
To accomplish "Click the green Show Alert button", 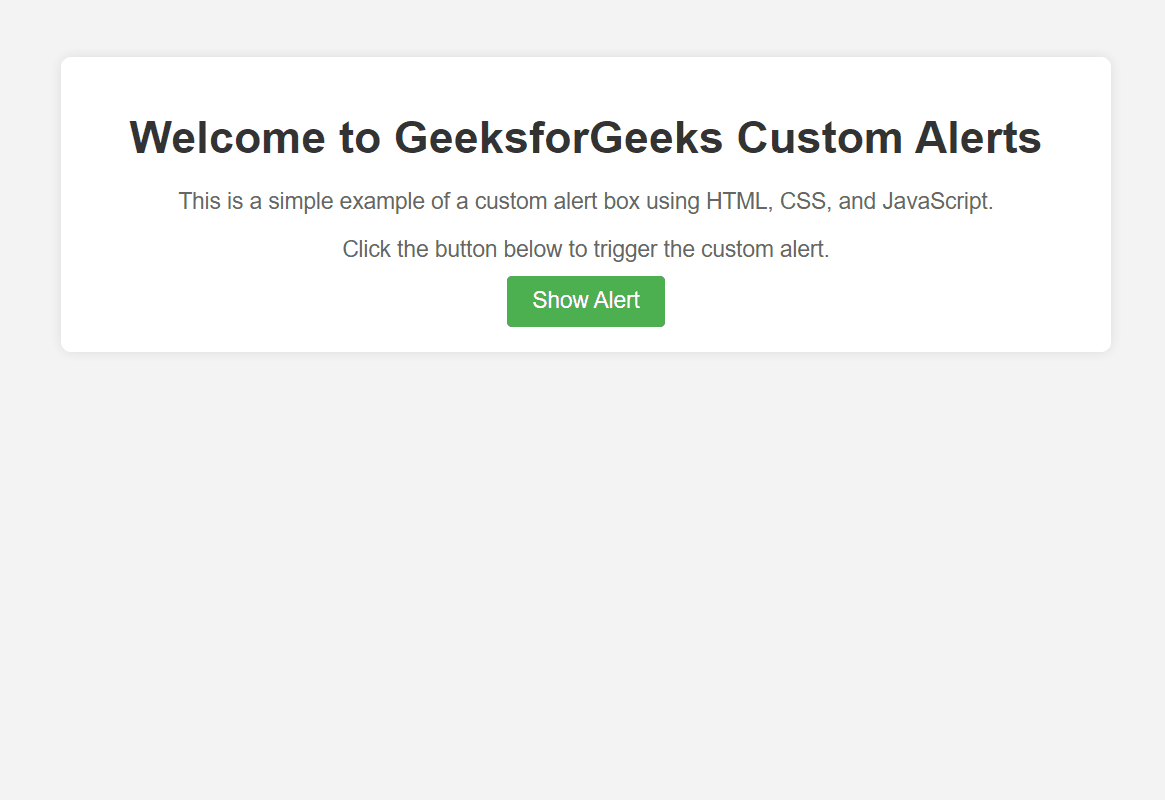I will [585, 301].
